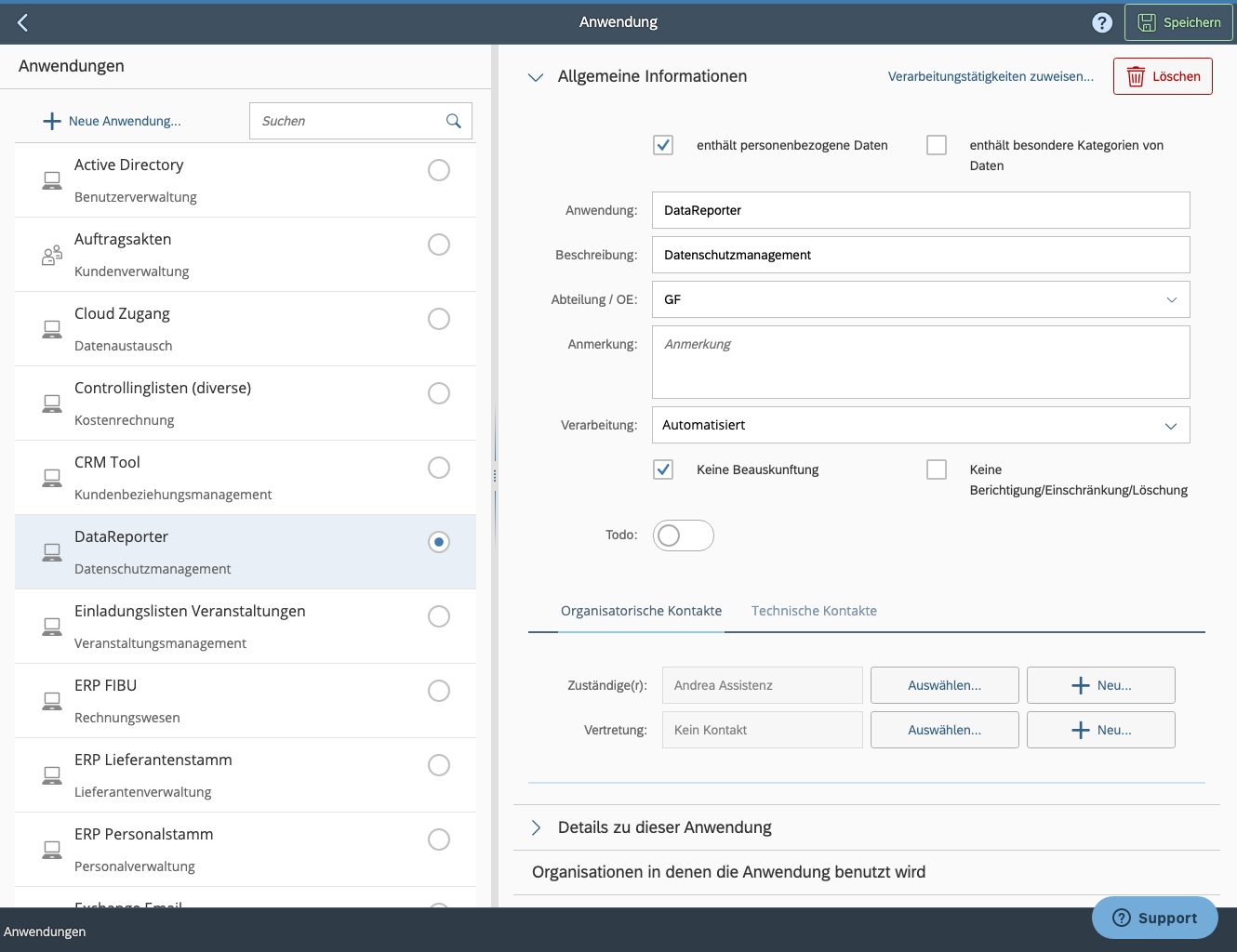Enable besondere Kategorien von Daten checkbox
Screen dimensions: 1237x952
[x=937, y=145]
